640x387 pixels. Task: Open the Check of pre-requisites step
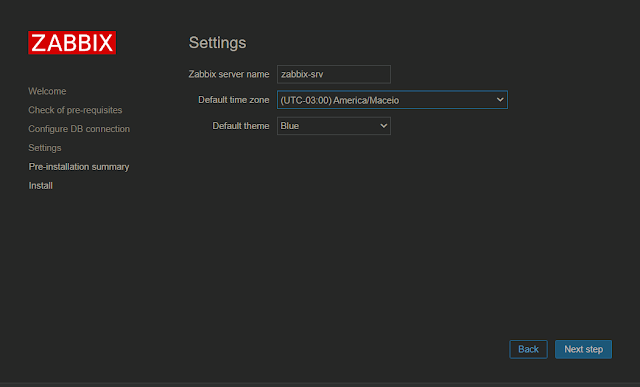coord(75,110)
